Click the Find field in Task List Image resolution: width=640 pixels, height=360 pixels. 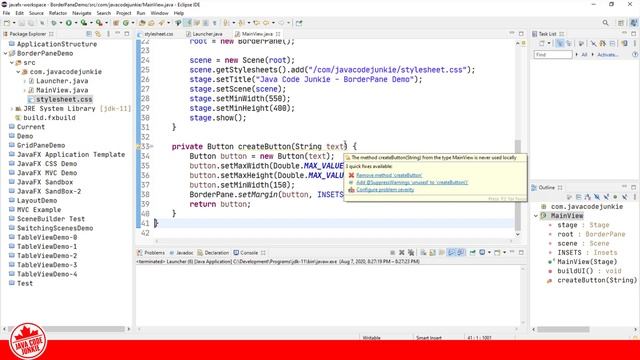coord(553,54)
